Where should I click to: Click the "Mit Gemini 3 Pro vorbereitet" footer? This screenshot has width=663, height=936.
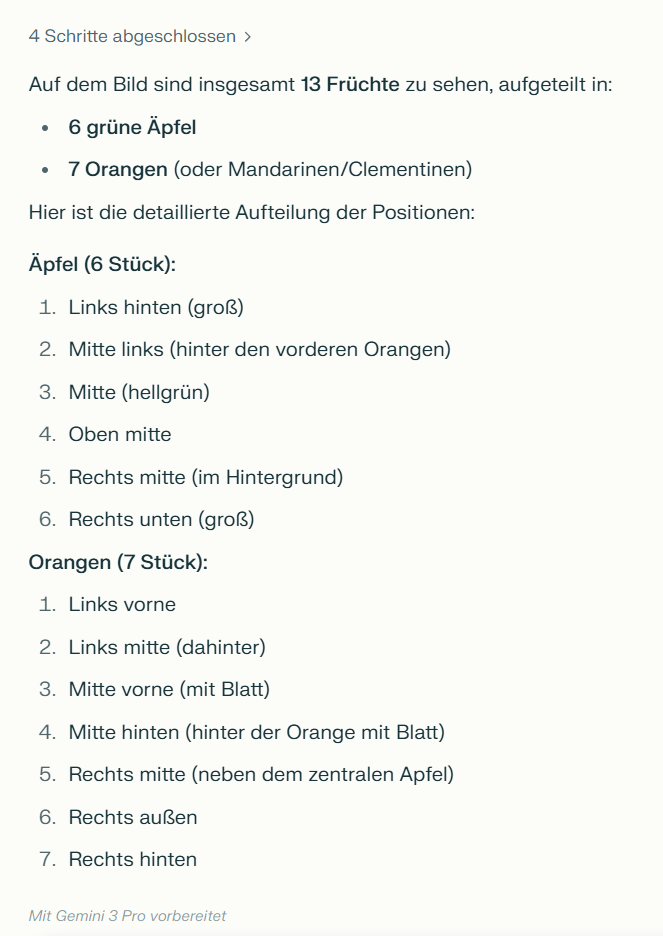pos(127,916)
